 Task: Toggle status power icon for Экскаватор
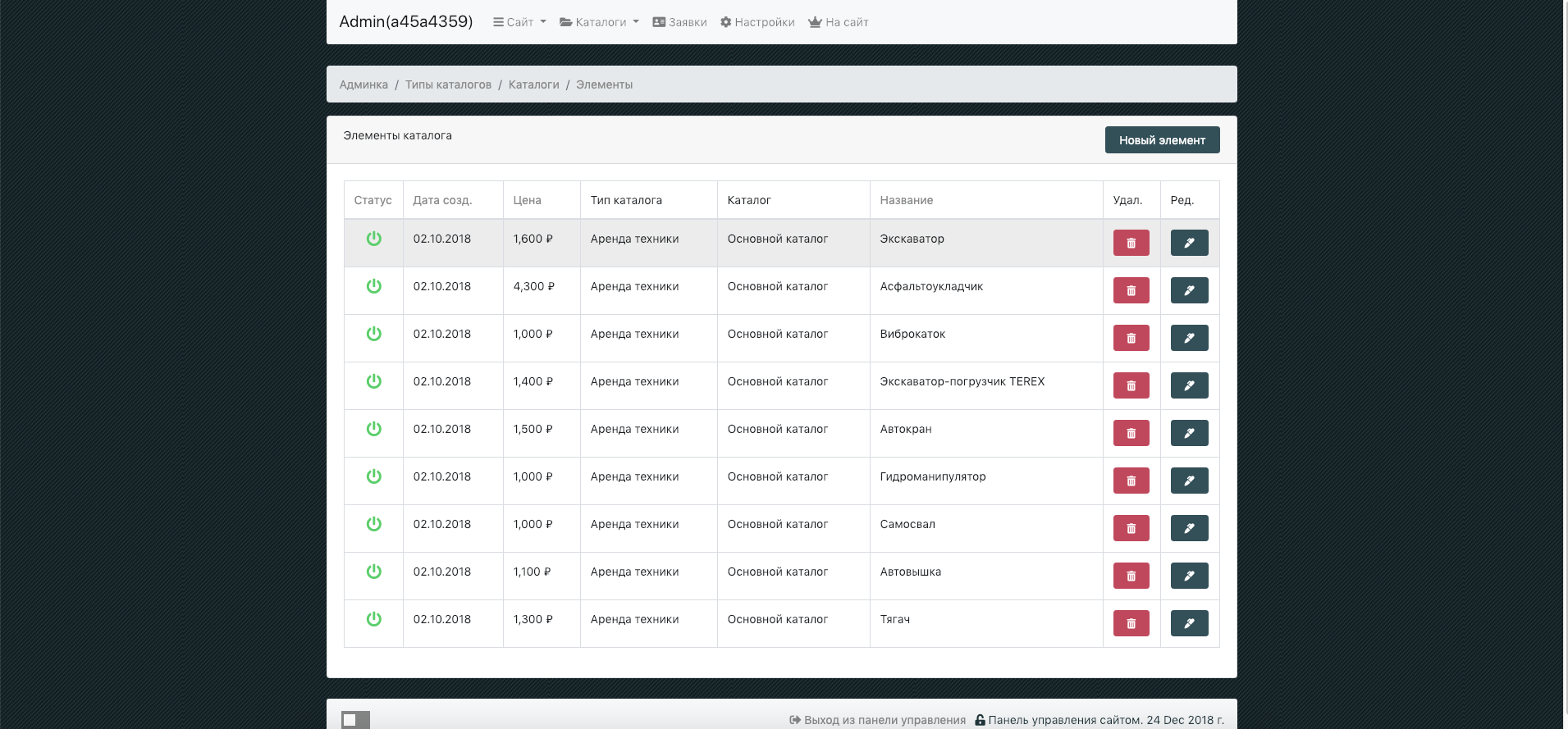[373, 239]
